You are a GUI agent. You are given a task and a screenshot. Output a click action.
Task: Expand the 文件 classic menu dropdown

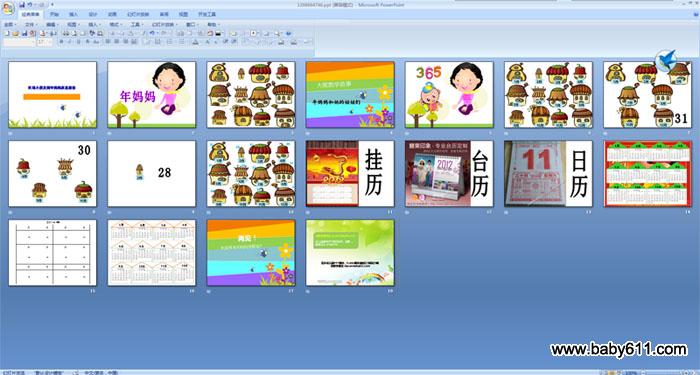[32, 25]
